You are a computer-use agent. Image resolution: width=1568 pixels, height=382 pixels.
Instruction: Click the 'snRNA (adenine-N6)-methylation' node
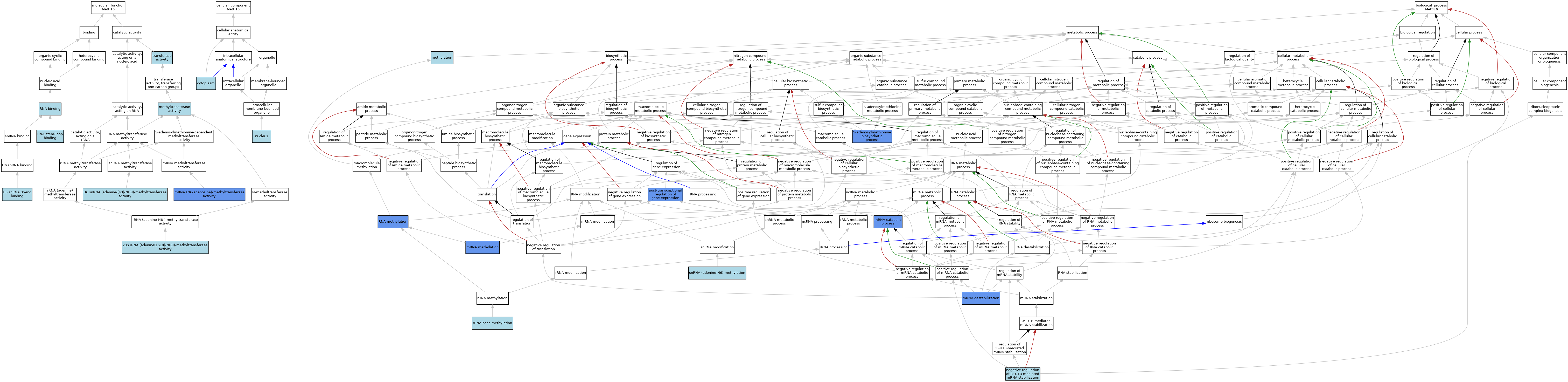717,273
